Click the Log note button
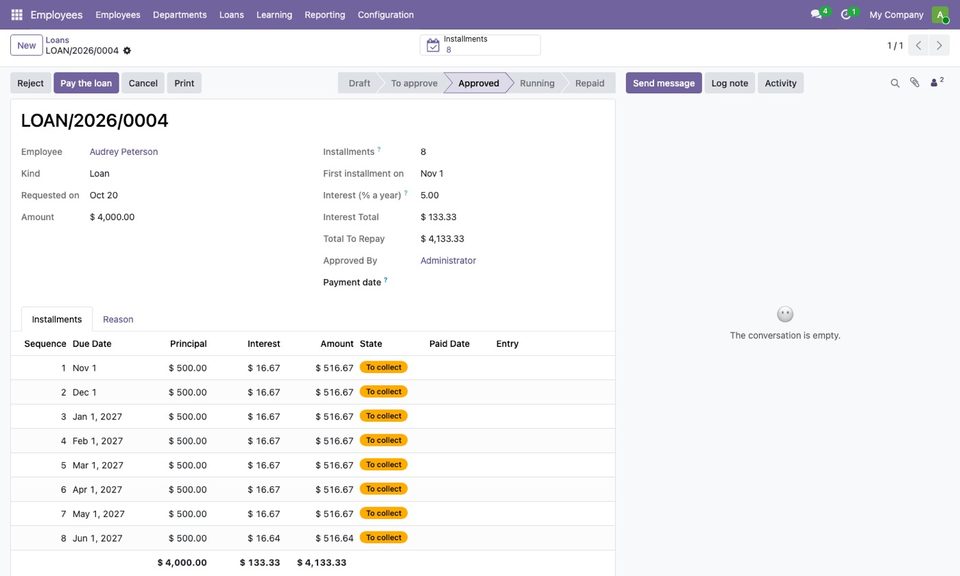The height and width of the screenshot is (576, 960). pos(730,83)
